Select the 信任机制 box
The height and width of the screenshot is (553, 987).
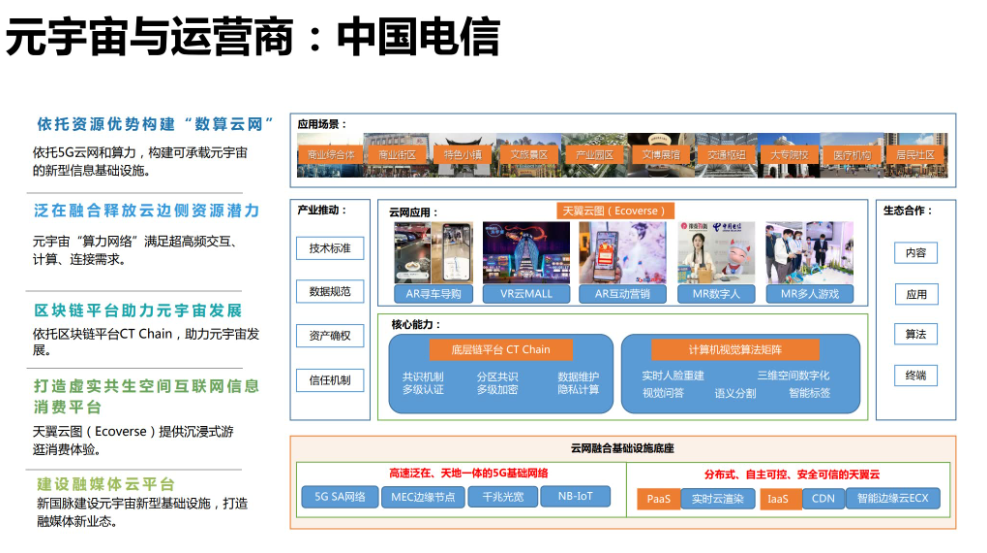(x=330, y=380)
